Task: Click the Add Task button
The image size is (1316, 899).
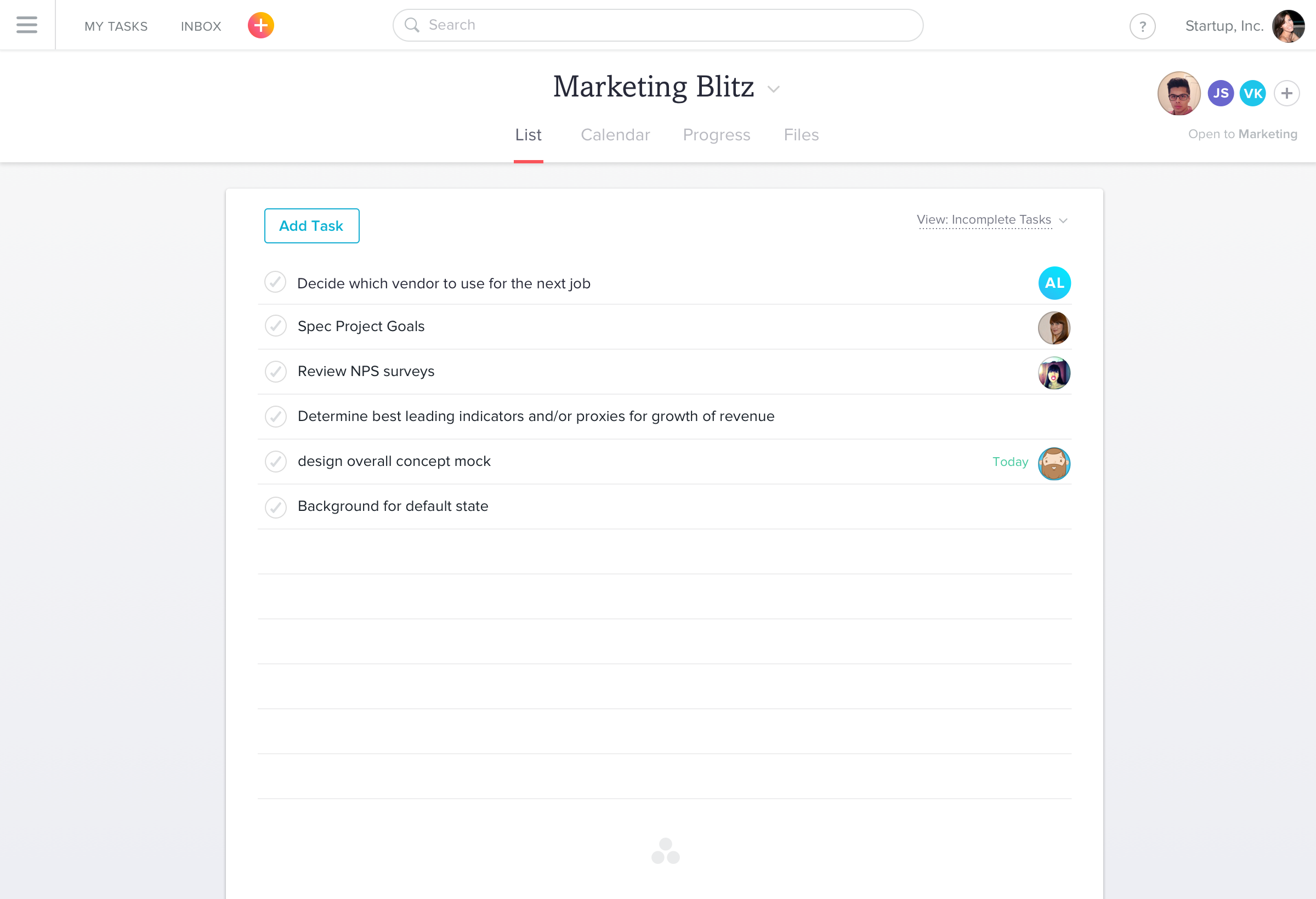Action: (311, 226)
